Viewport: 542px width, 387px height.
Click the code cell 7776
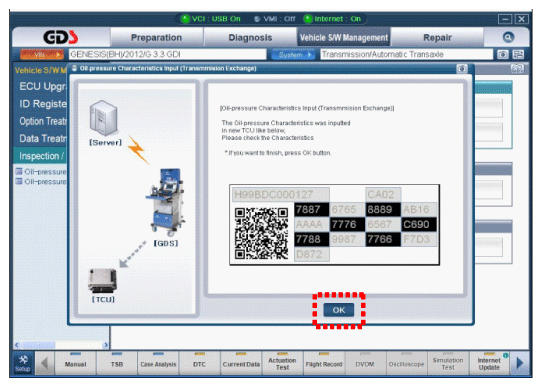coord(347,224)
